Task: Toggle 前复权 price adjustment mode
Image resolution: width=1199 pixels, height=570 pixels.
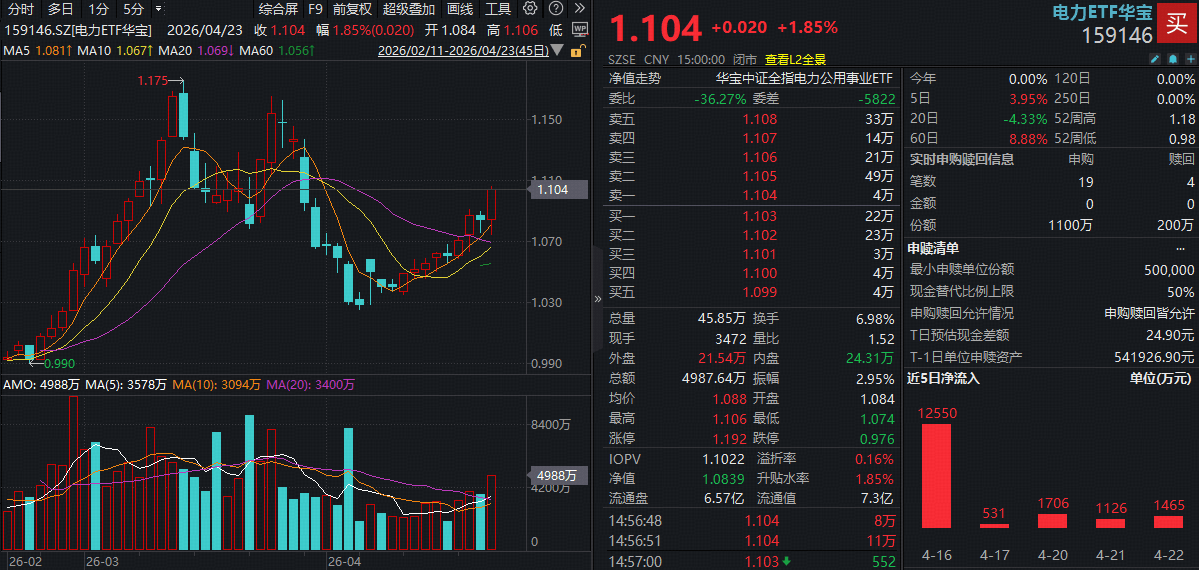Action: (x=352, y=9)
